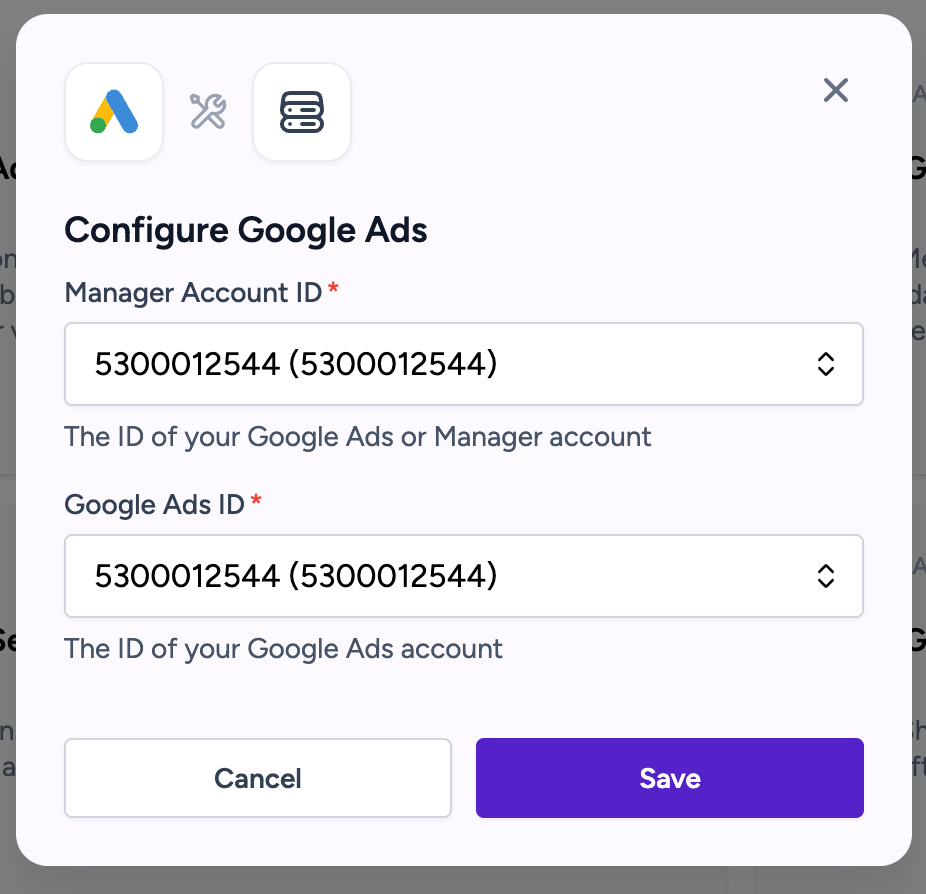Select the 5300012544 value in Google Ads ID
This screenshot has width=926, height=894.
point(295,576)
